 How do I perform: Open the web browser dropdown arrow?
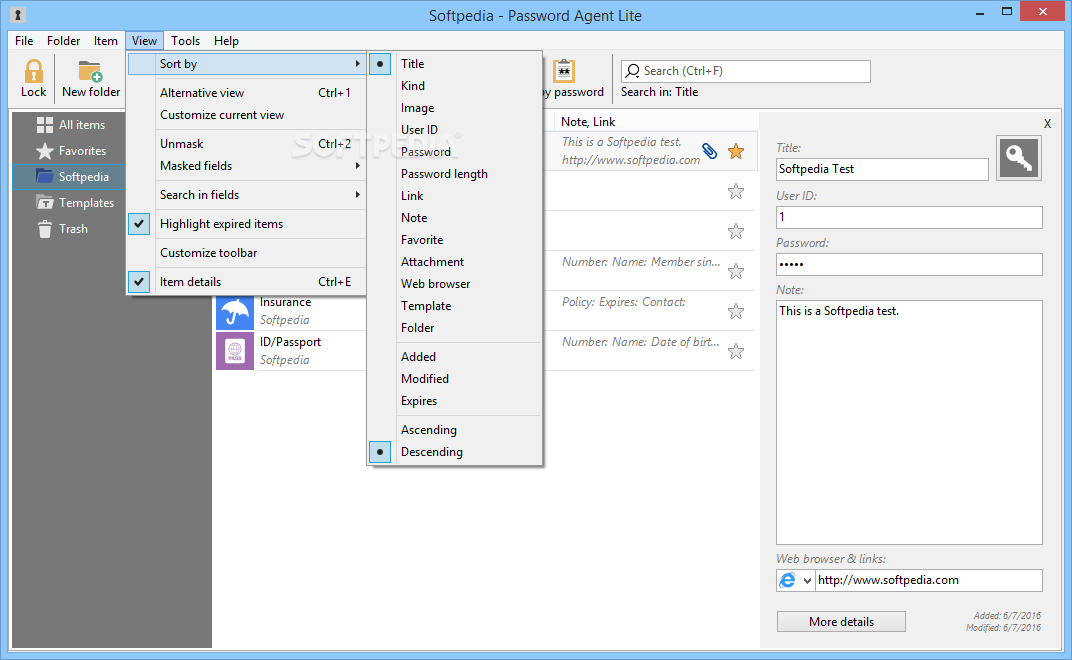(x=807, y=581)
